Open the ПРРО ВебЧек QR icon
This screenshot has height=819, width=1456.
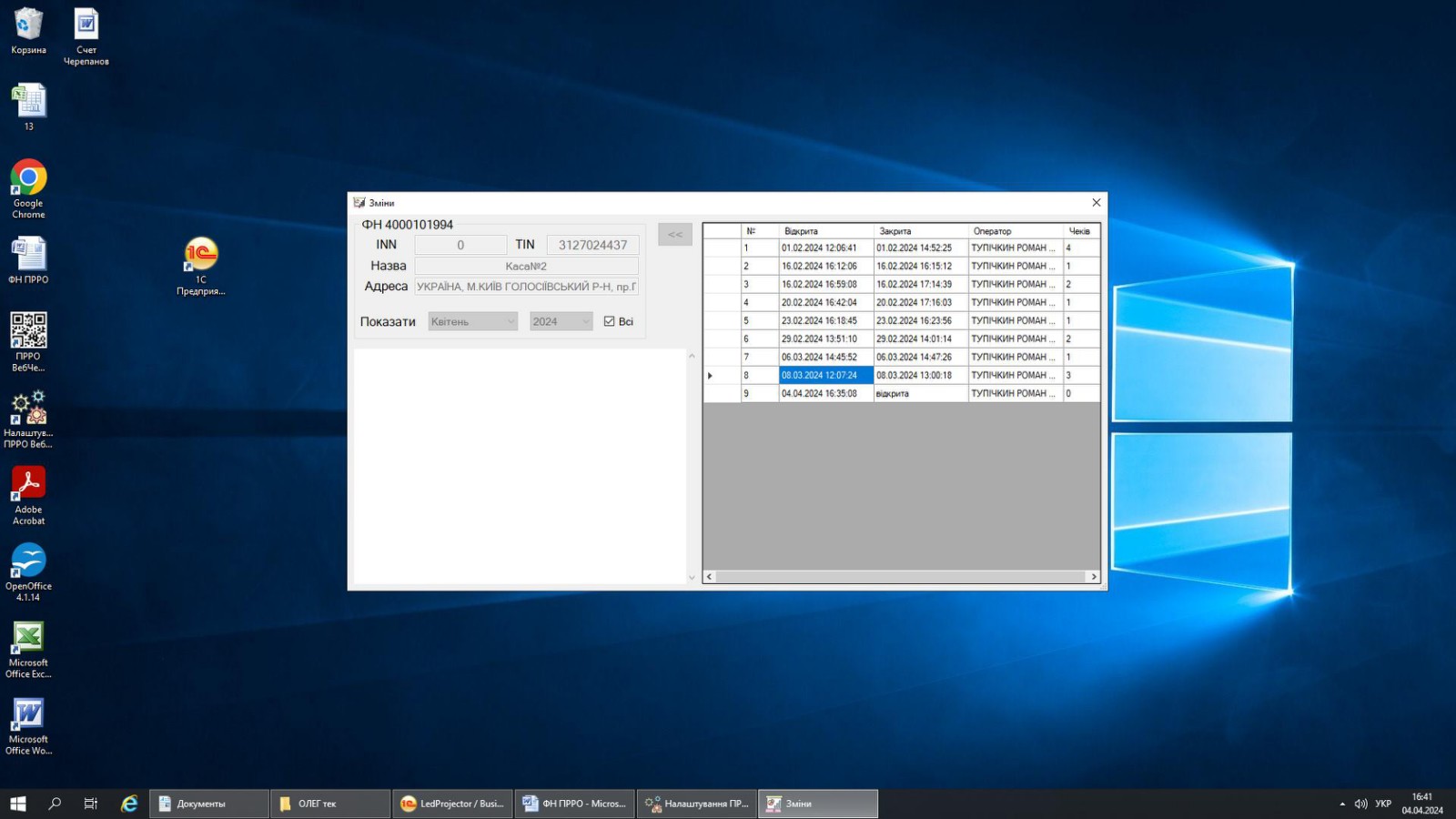tap(28, 331)
